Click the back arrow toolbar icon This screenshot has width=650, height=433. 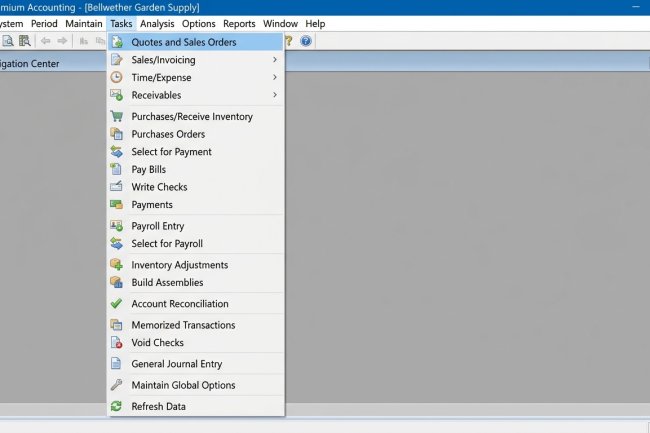[x=46, y=41]
